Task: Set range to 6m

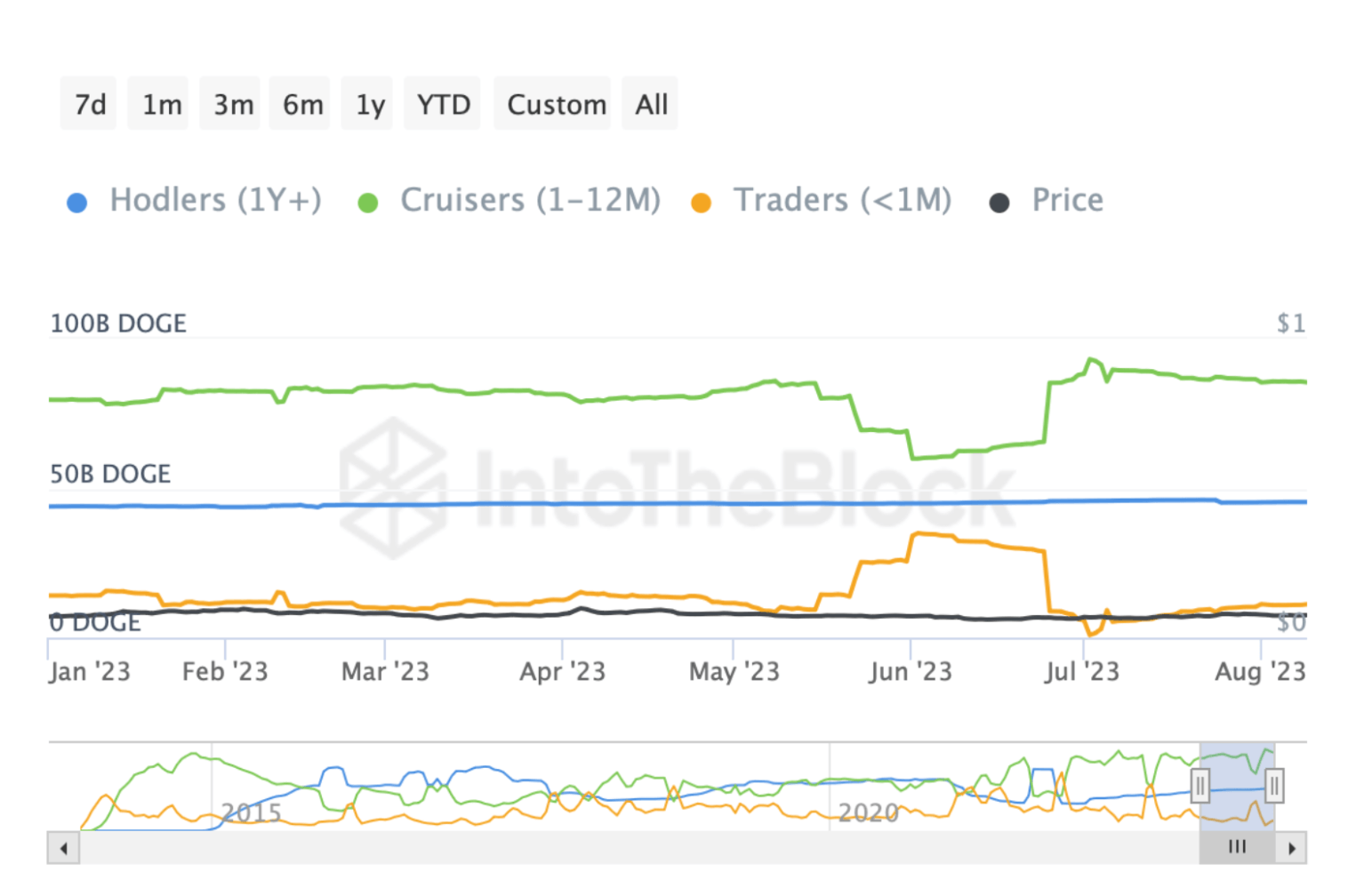Action: (302, 105)
